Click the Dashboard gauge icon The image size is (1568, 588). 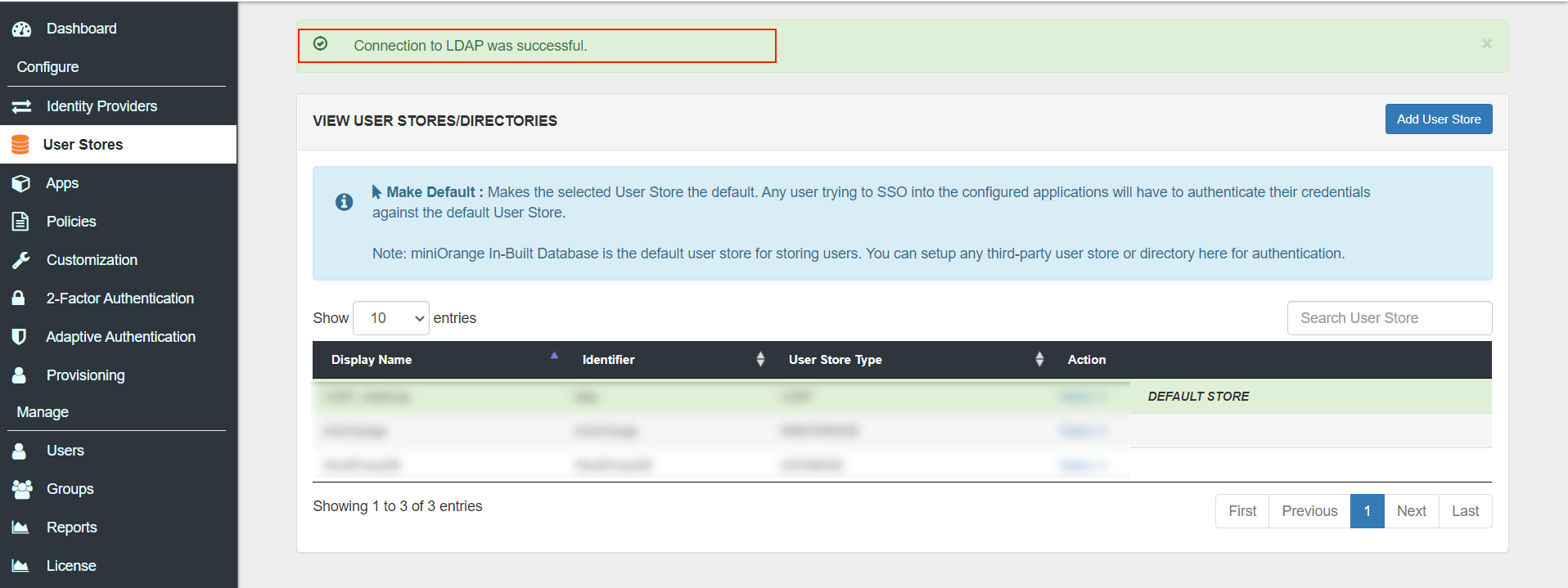point(21,29)
